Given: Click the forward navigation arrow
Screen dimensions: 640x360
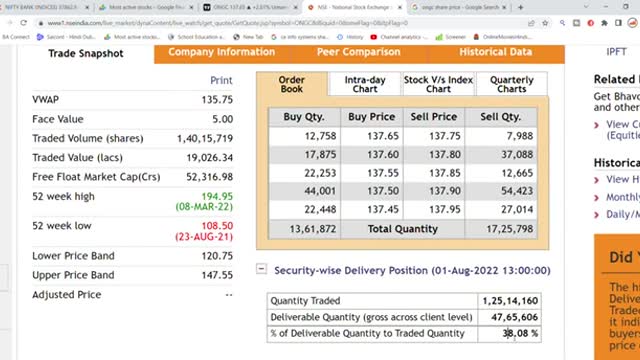Looking at the screenshot, I should 10,23.
